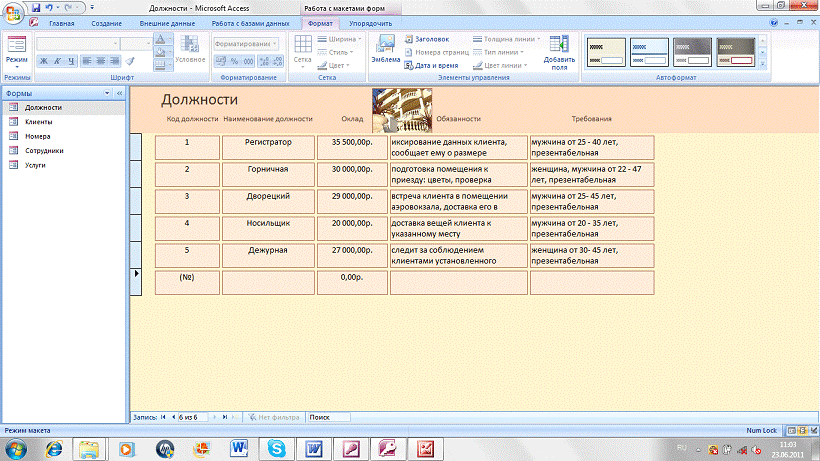
Task: Click the Условное formatting icon
Action: 190,46
